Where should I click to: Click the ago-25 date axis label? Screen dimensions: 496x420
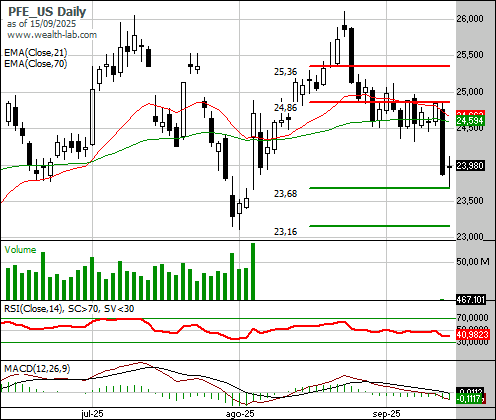pos(240,414)
